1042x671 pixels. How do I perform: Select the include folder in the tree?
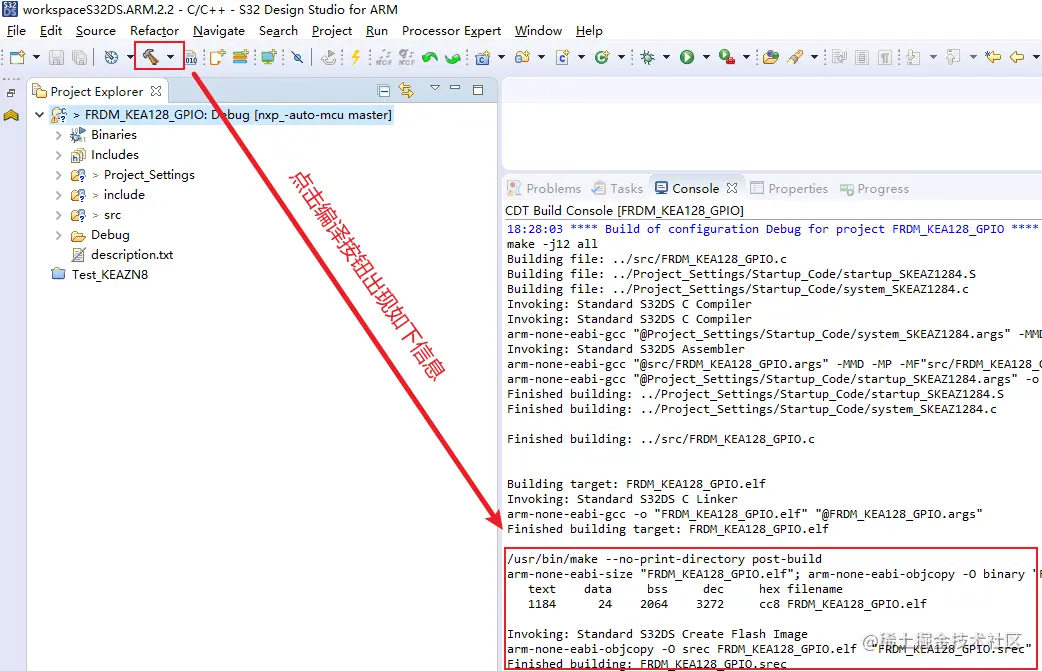point(124,195)
